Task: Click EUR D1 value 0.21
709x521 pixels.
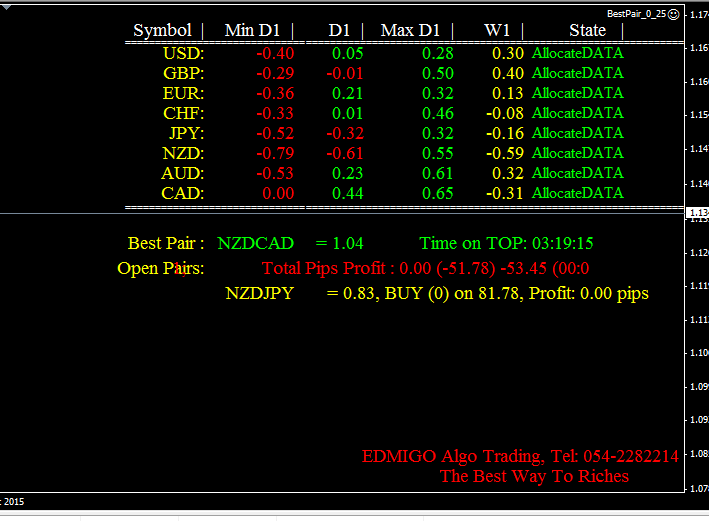Action: point(348,93)
